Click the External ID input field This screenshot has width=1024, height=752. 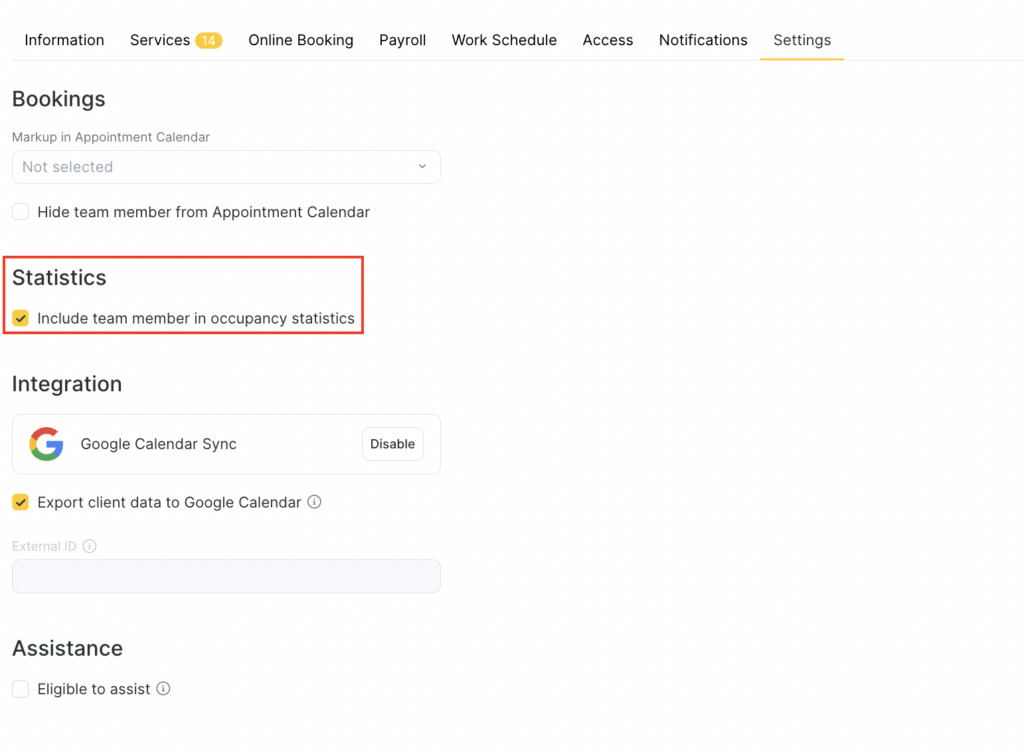[x=226, y=576]
